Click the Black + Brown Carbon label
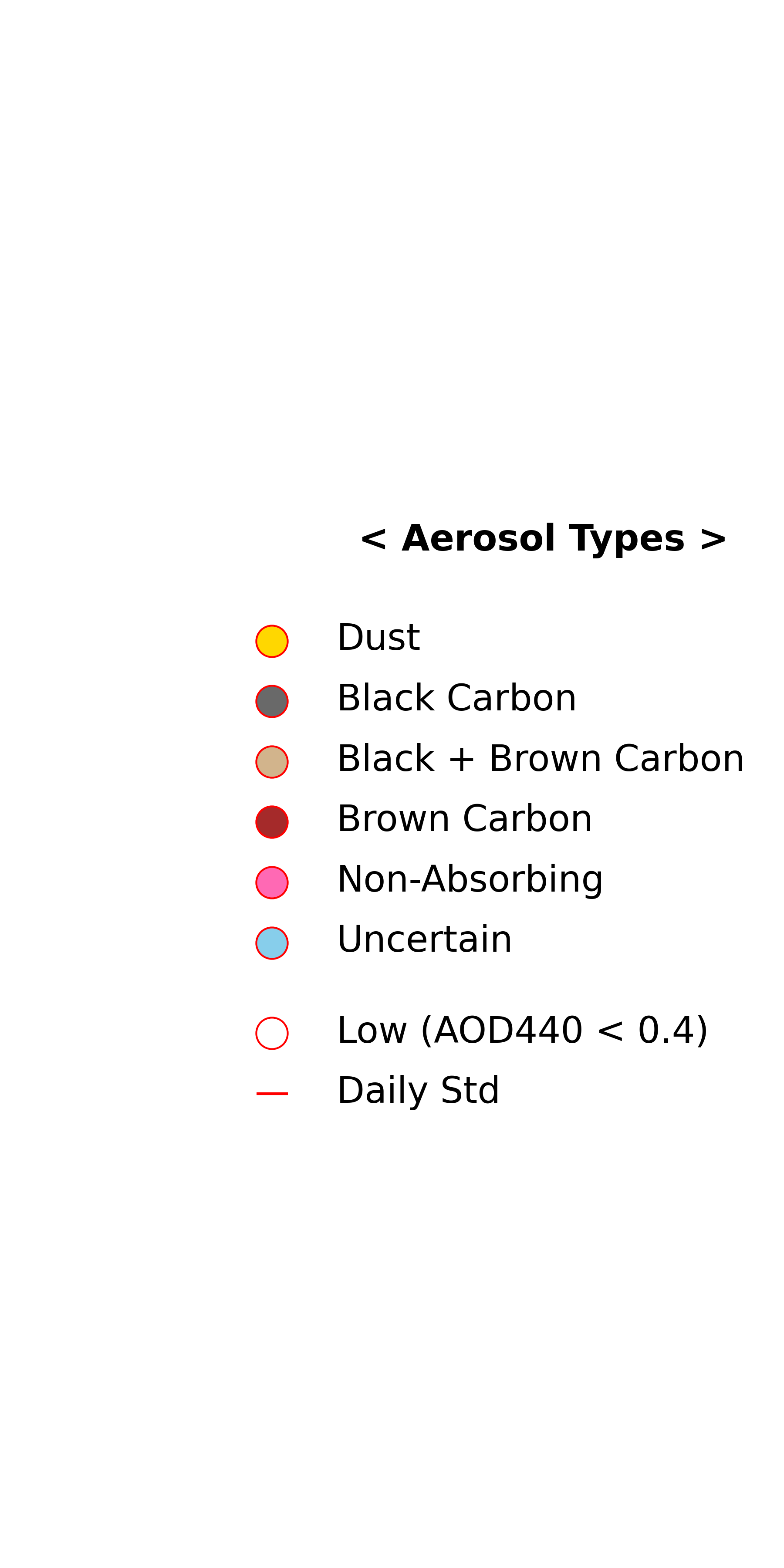 click(x=541, y=758)
